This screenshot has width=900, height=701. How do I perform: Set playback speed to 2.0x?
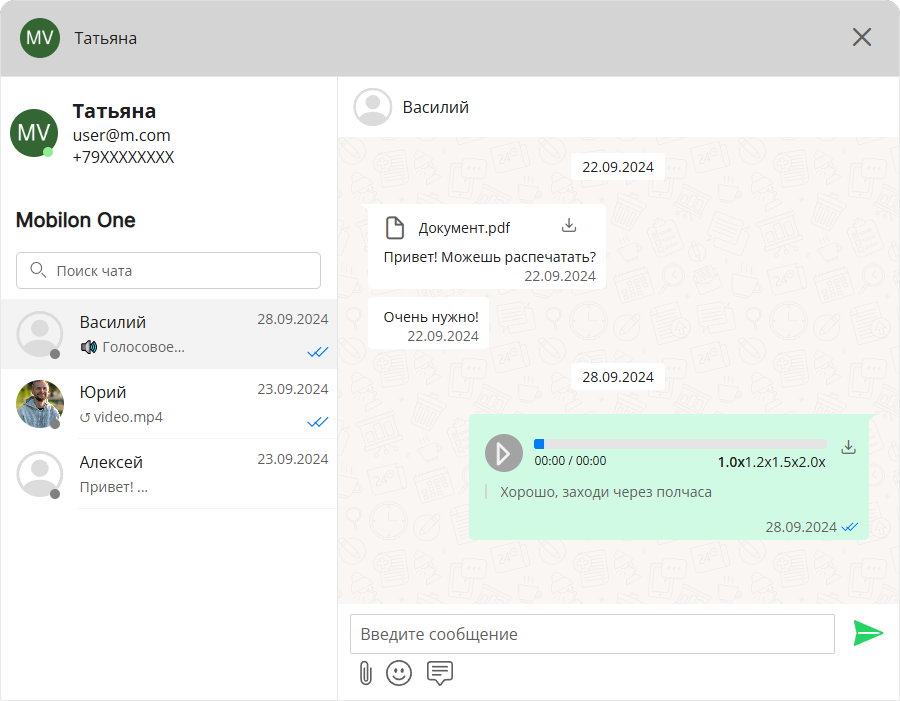[813, 462]
